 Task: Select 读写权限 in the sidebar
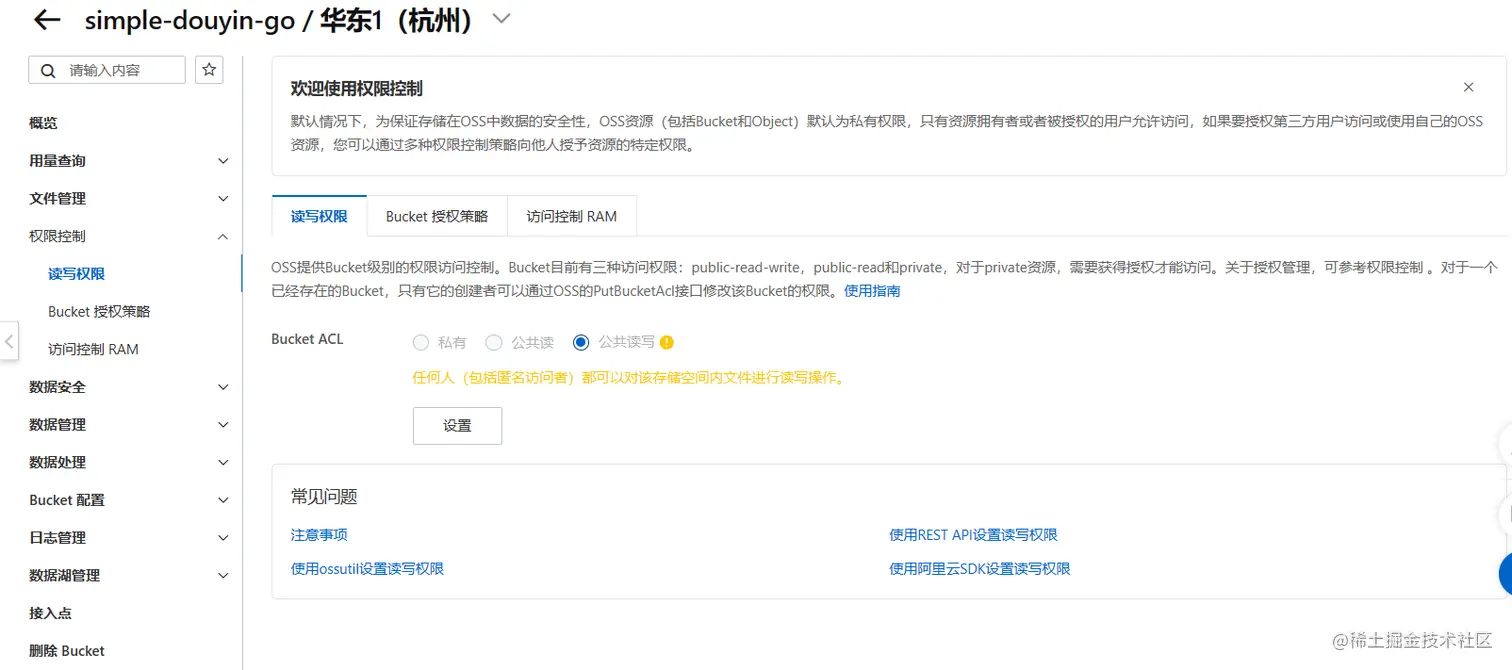76,274
